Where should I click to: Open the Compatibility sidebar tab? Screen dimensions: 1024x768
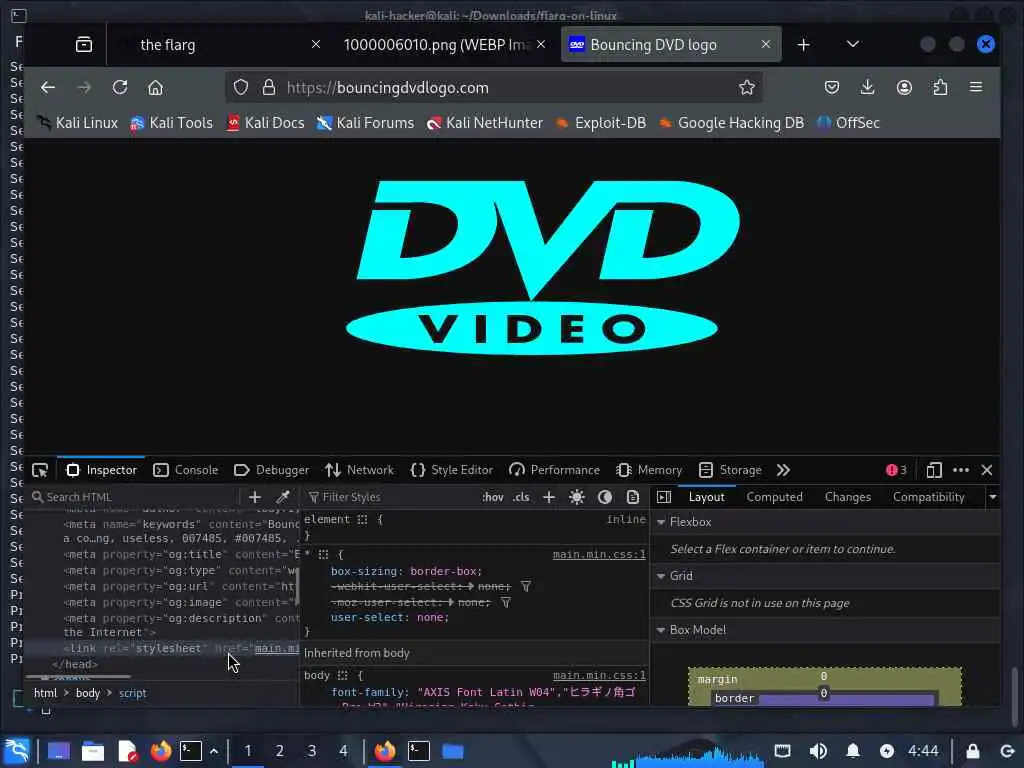click(929, 497)
